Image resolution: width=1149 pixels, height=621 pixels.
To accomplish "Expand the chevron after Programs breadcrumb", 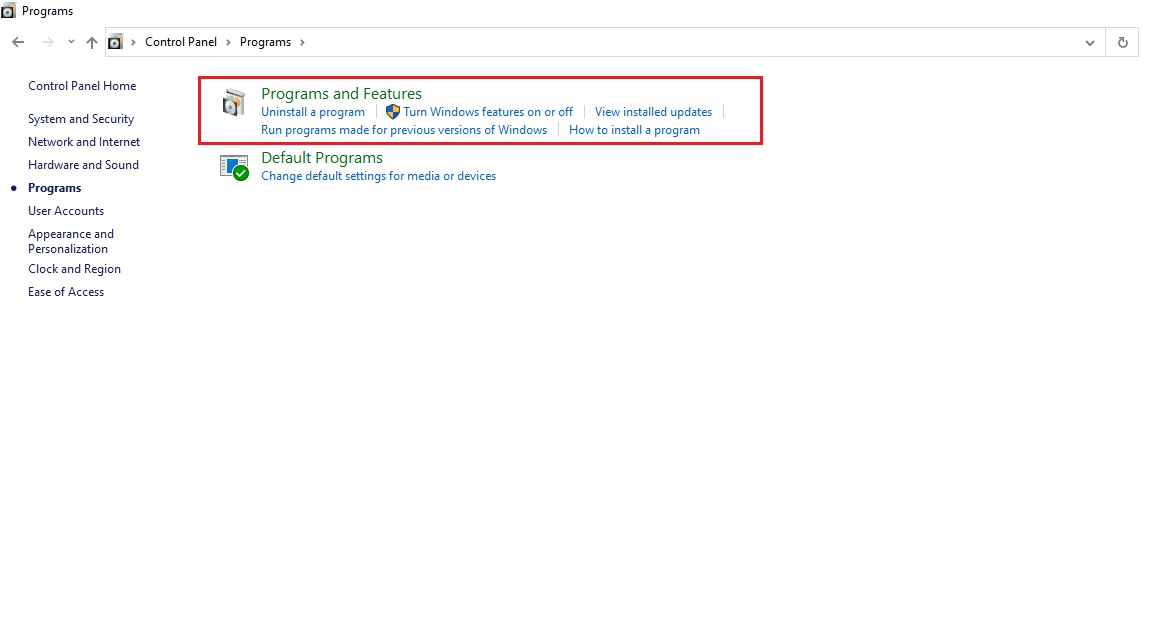I will tap(302, 43).
